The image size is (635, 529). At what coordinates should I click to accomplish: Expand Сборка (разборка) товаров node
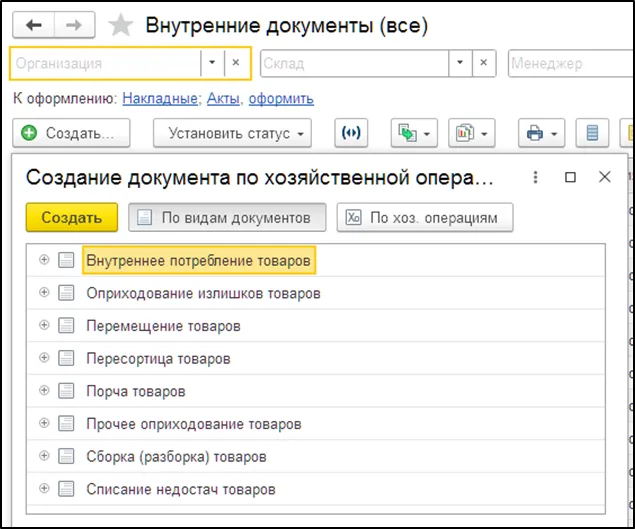click(44, 456)
